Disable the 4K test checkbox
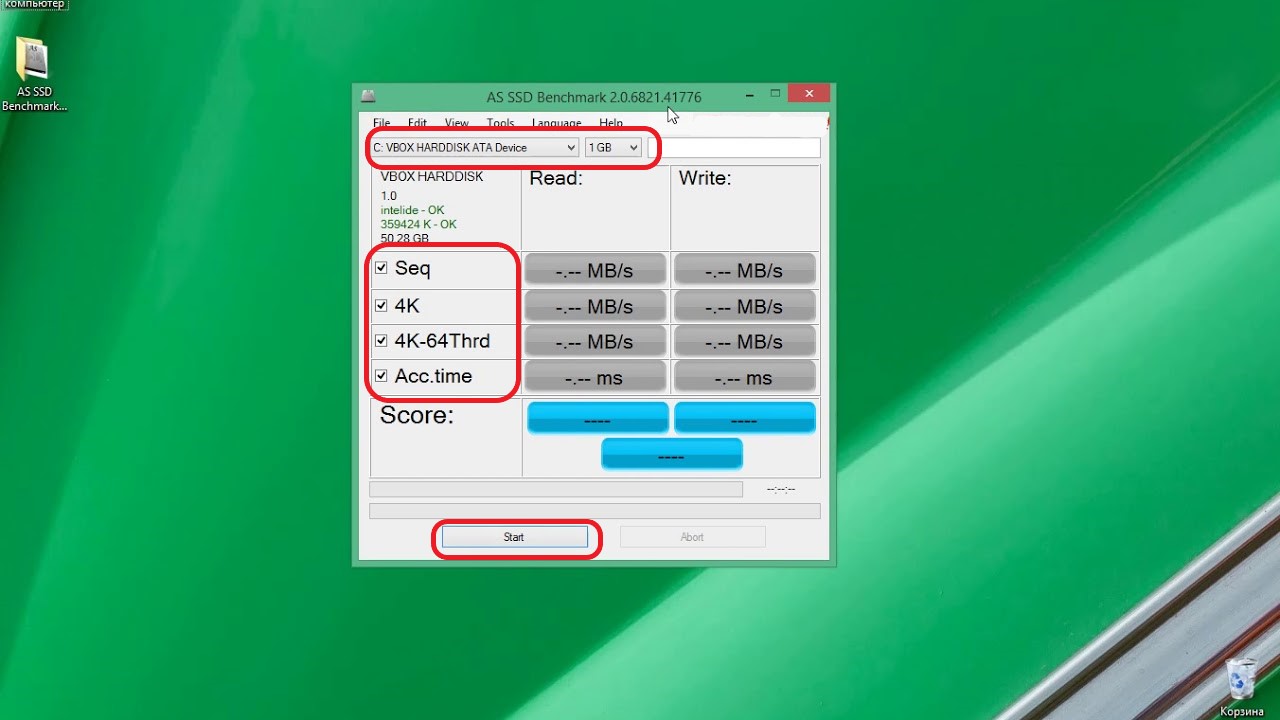Screen dimensions: 1280x720 [x=381, y=305]
